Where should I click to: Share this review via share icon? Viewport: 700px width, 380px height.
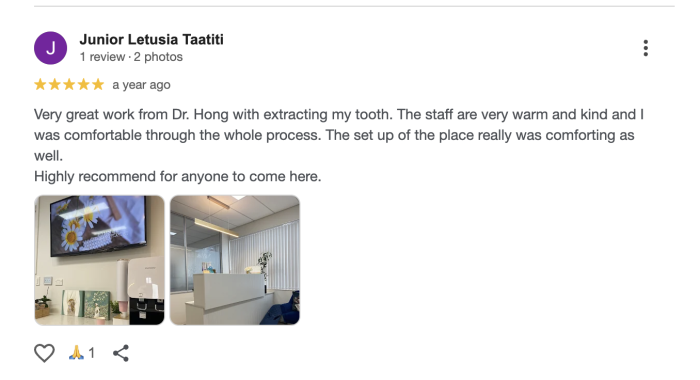point(121,353)
